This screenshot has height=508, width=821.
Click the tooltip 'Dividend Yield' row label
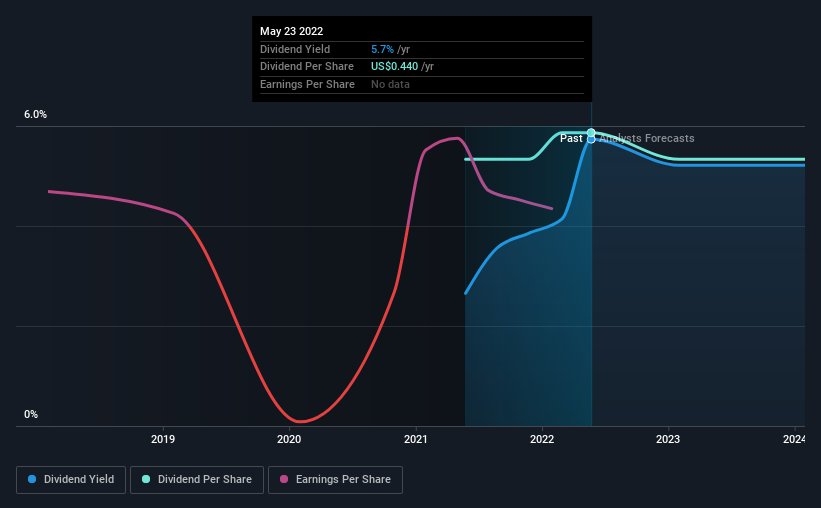tap(295, 49)
